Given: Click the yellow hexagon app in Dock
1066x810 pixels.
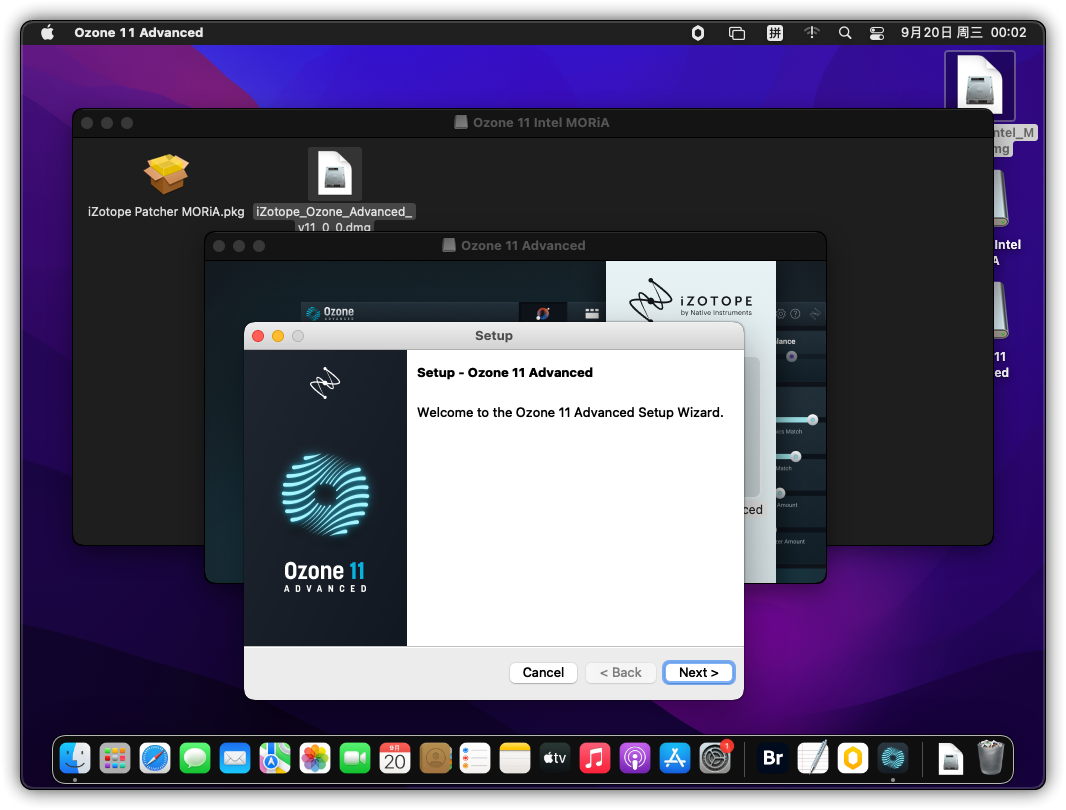Looking at the screenshot, I should 853,758.
